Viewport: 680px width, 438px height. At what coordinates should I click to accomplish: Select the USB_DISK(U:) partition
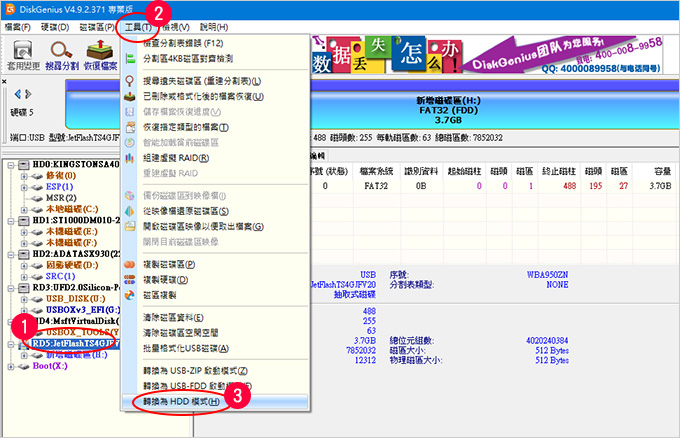[75, 299]
